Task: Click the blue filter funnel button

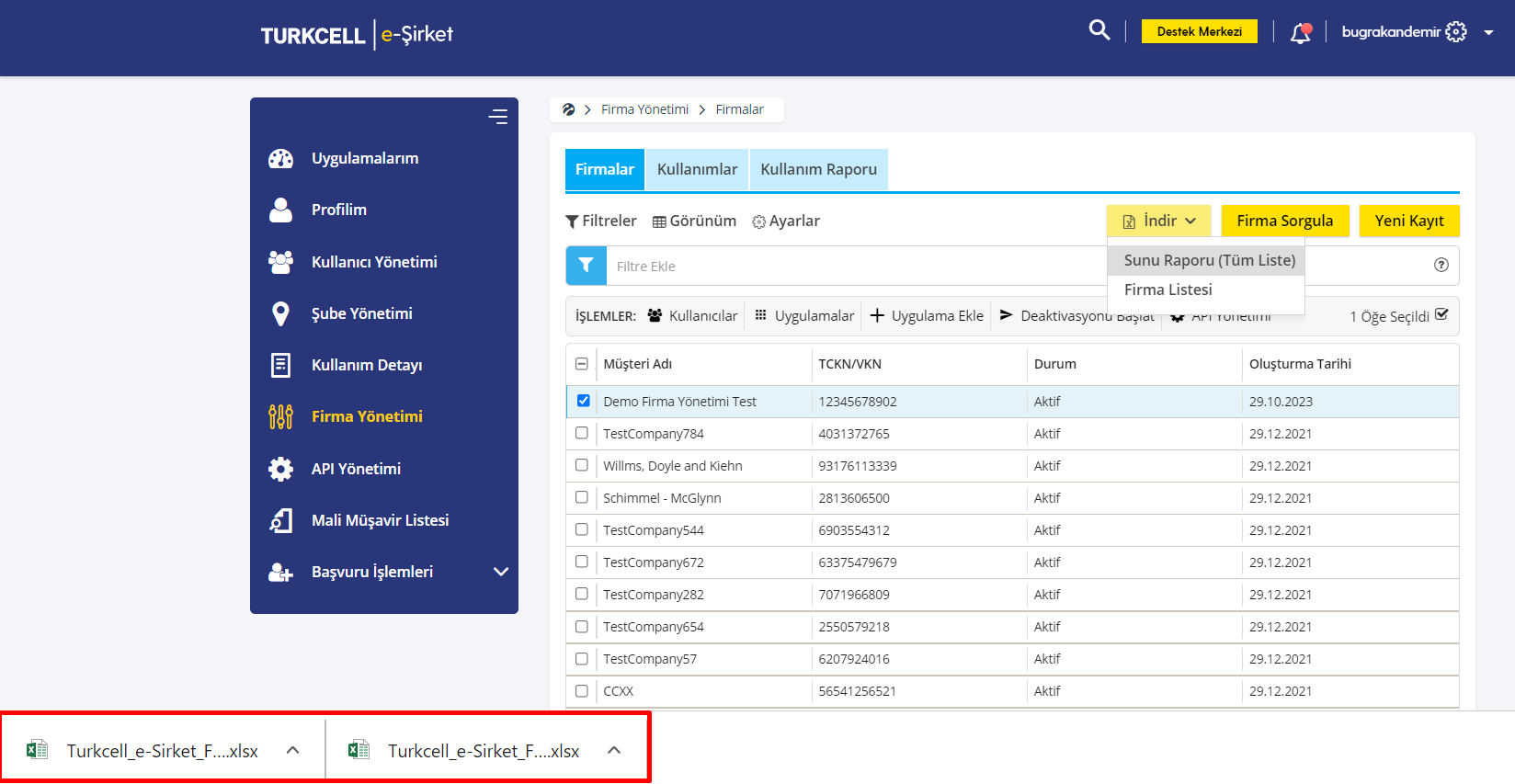Action: 587,266
